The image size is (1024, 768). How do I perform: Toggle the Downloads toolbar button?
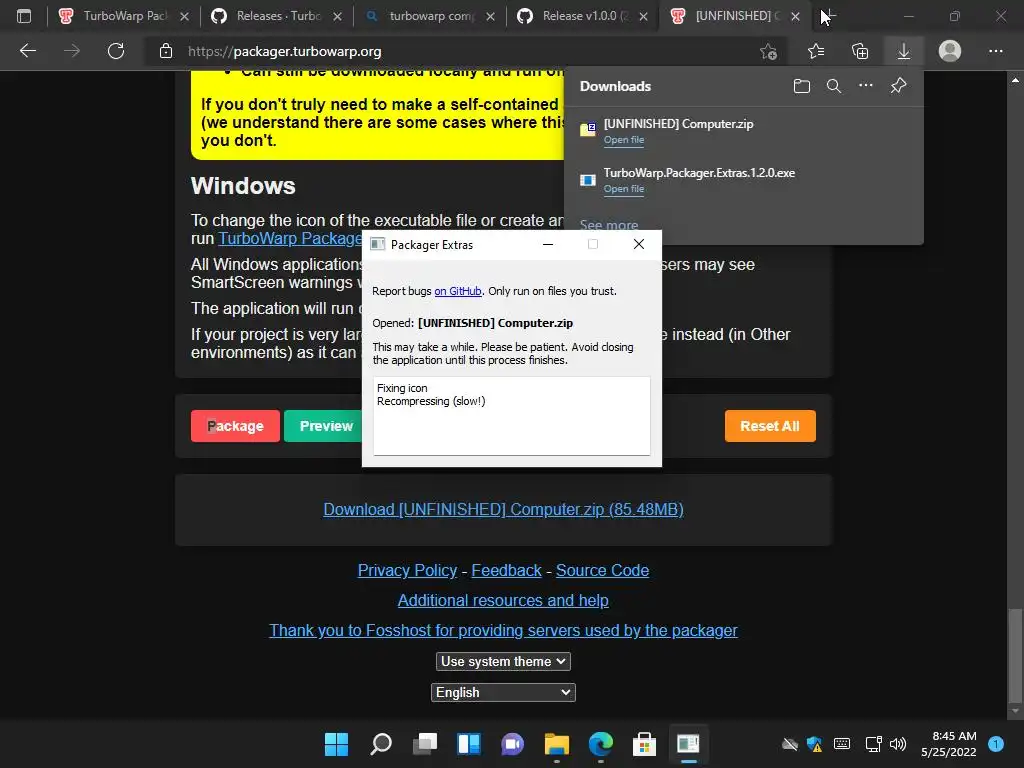(904, 51)
